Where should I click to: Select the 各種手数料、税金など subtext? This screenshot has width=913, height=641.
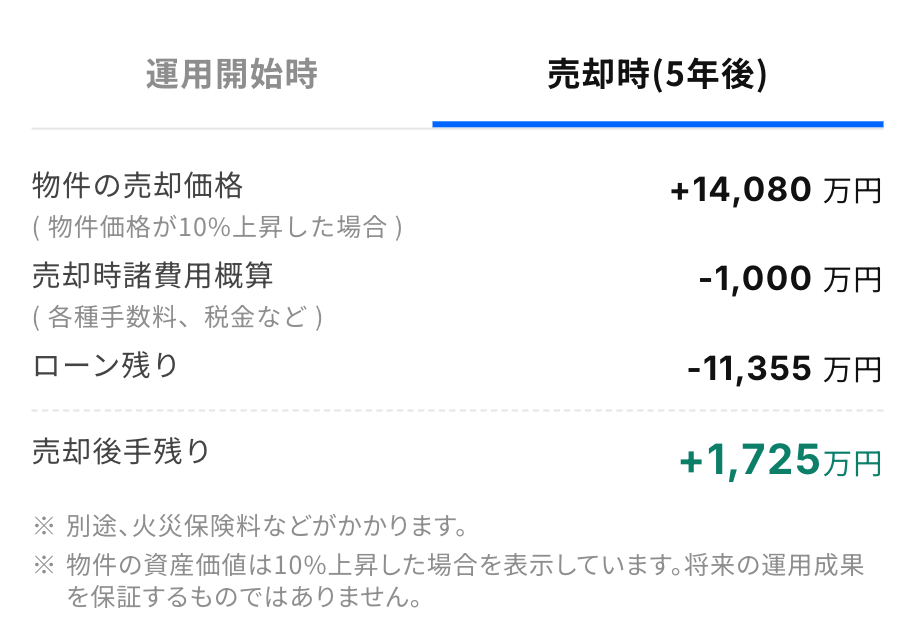[x=177, y=317]
